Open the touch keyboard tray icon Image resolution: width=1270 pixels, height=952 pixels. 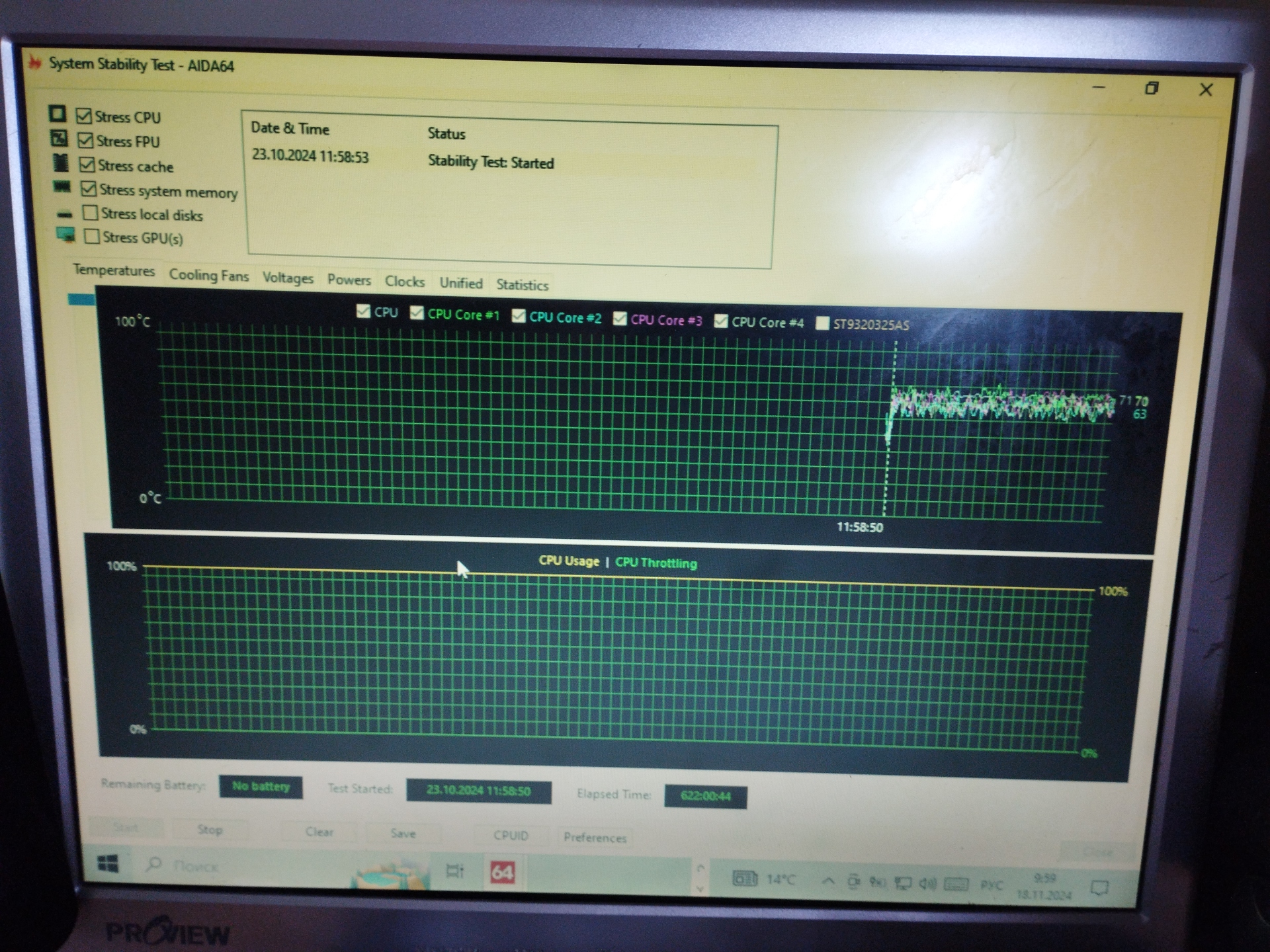tap(956, 884)
